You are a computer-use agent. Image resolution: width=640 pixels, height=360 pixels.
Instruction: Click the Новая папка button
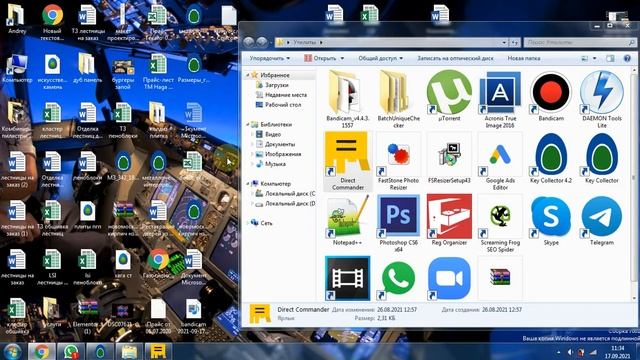pos(524,58)
